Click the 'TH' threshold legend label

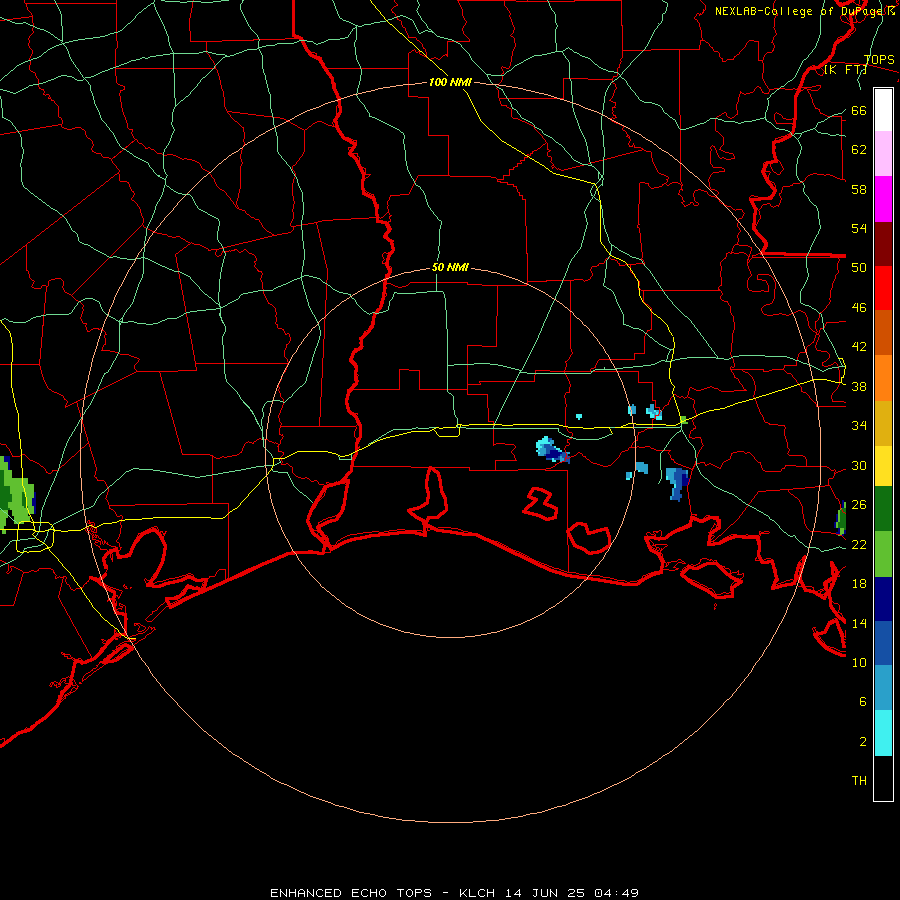click(859, 781)
